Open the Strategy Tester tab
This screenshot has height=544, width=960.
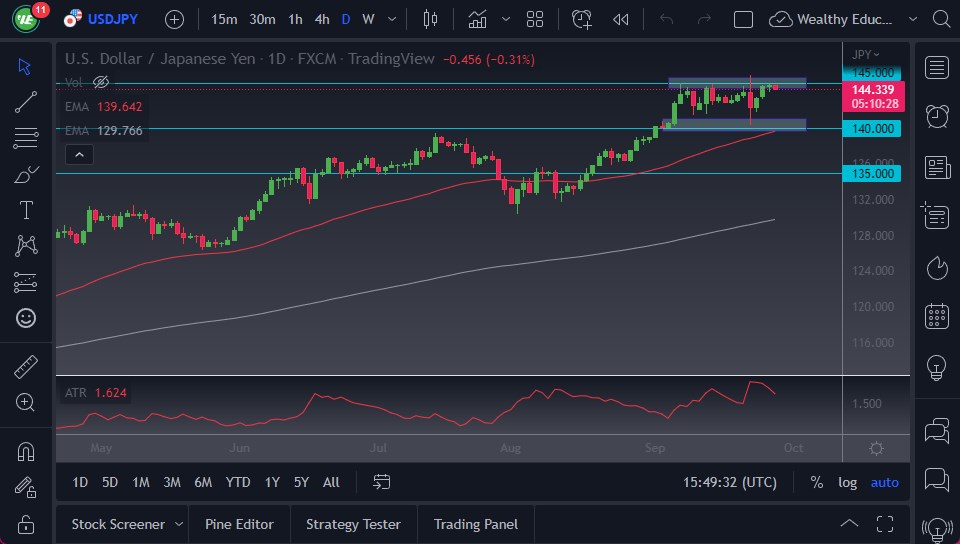click(353, 524)
